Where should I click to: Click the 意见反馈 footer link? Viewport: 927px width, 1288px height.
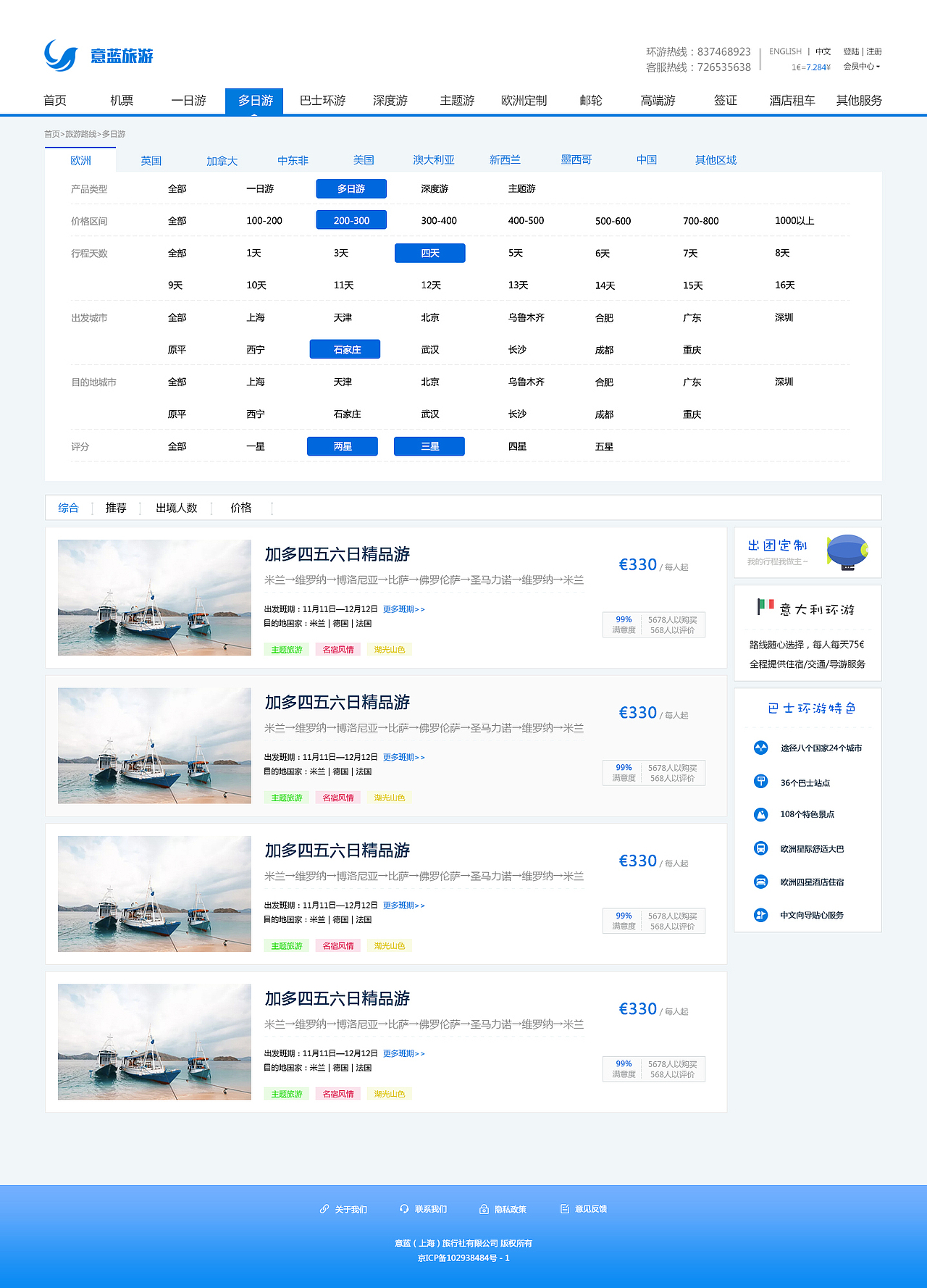[x=591, y=1209]
